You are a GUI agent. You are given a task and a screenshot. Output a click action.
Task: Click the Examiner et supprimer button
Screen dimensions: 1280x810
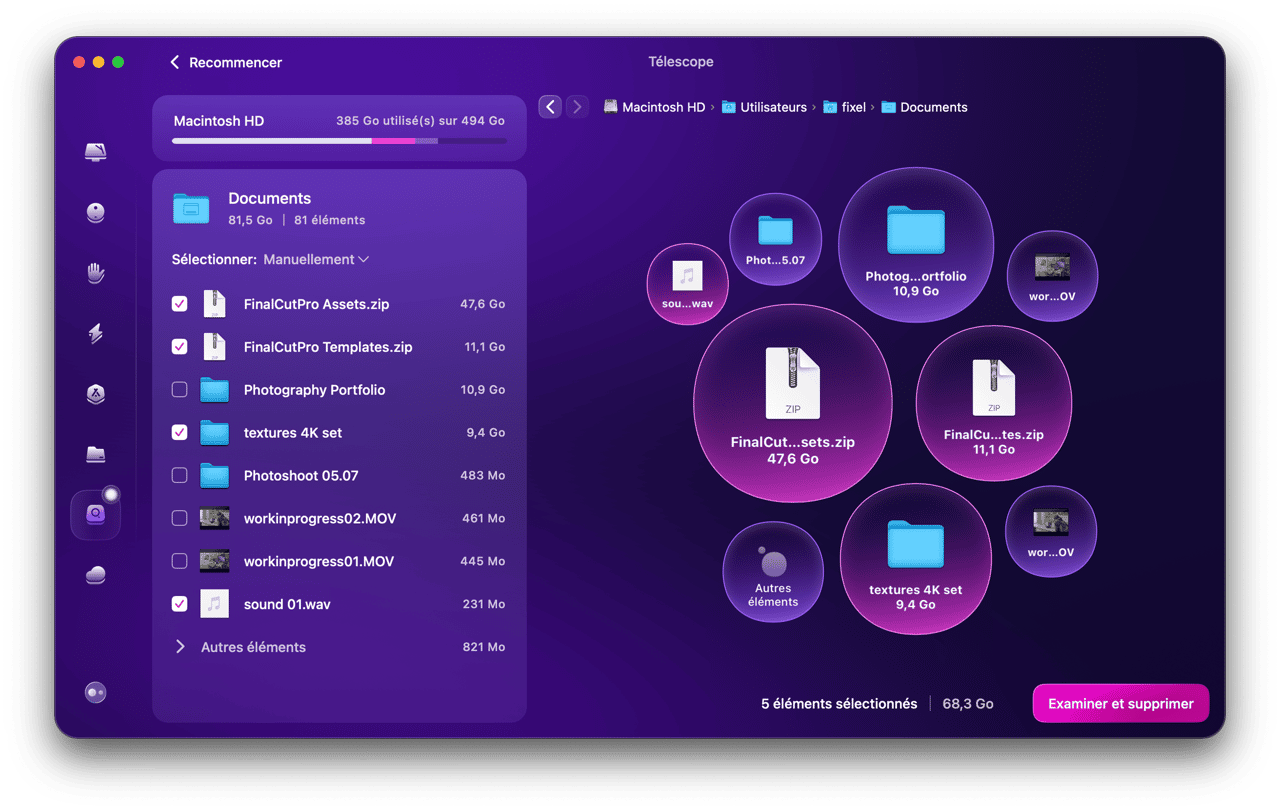tap(1120, 704)
